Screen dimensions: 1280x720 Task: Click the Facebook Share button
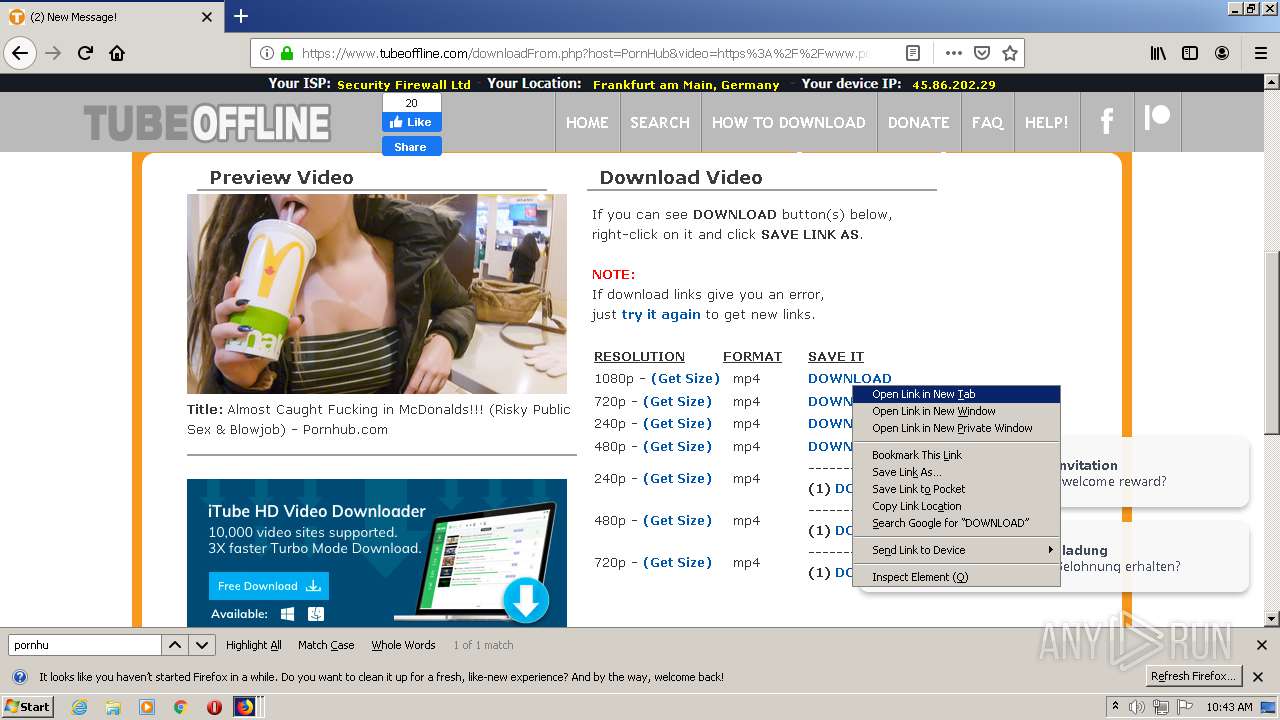click(411, 147)
